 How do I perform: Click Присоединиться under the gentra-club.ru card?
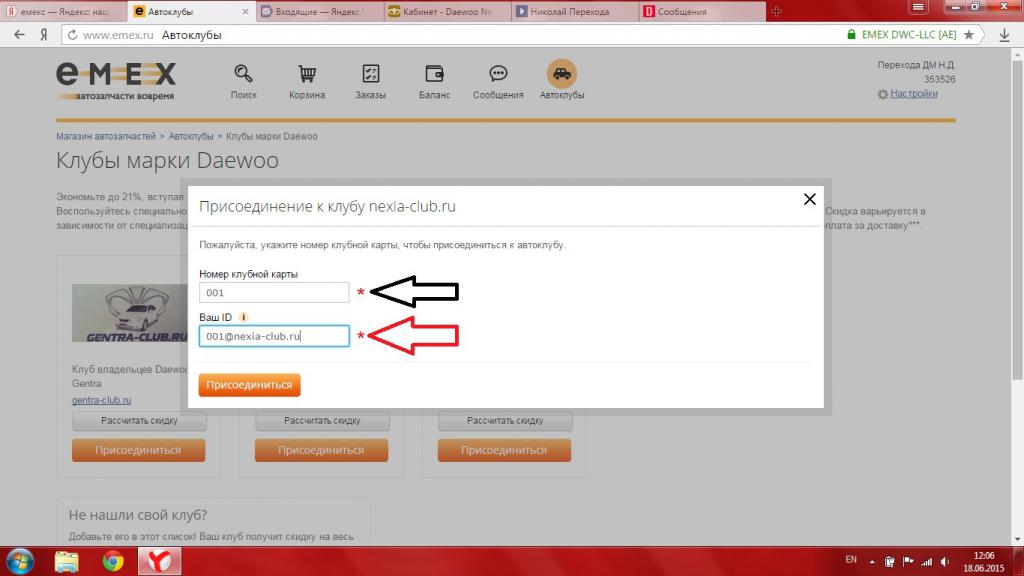click(x=138, y=450)
